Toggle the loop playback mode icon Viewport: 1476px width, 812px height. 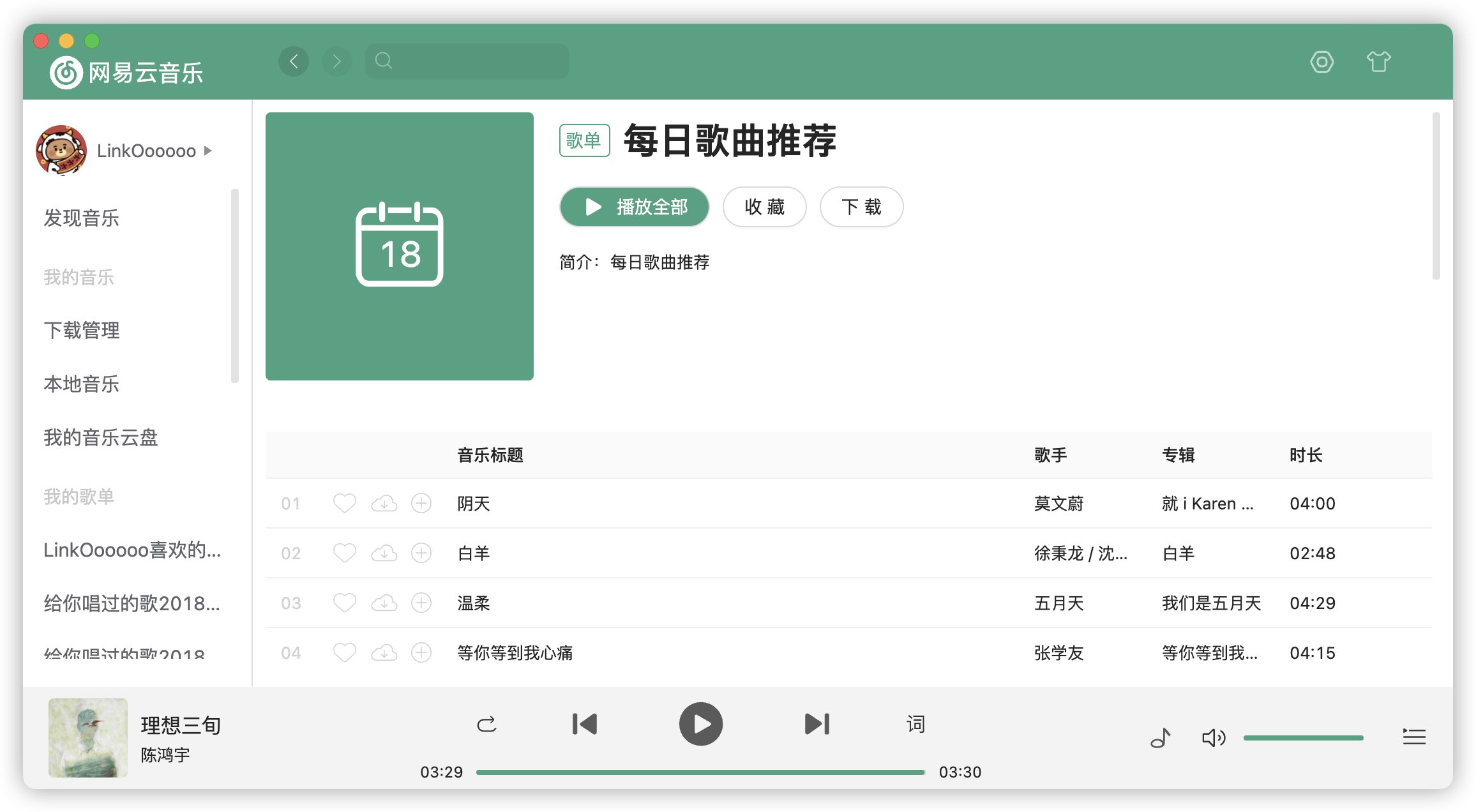pos(486,724)
